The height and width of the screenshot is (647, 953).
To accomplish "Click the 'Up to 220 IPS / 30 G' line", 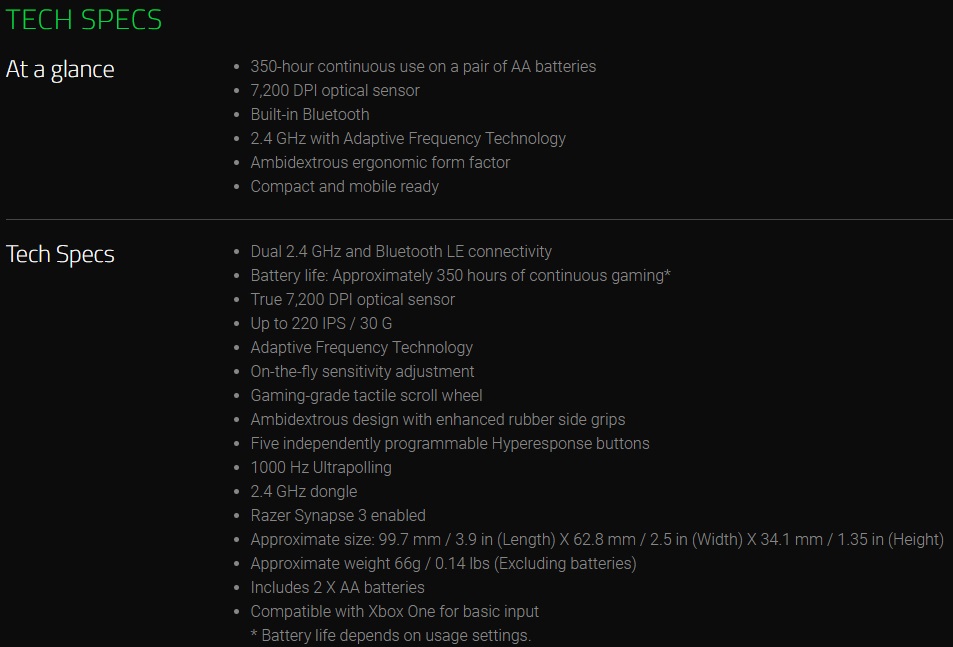I will 321,323.
